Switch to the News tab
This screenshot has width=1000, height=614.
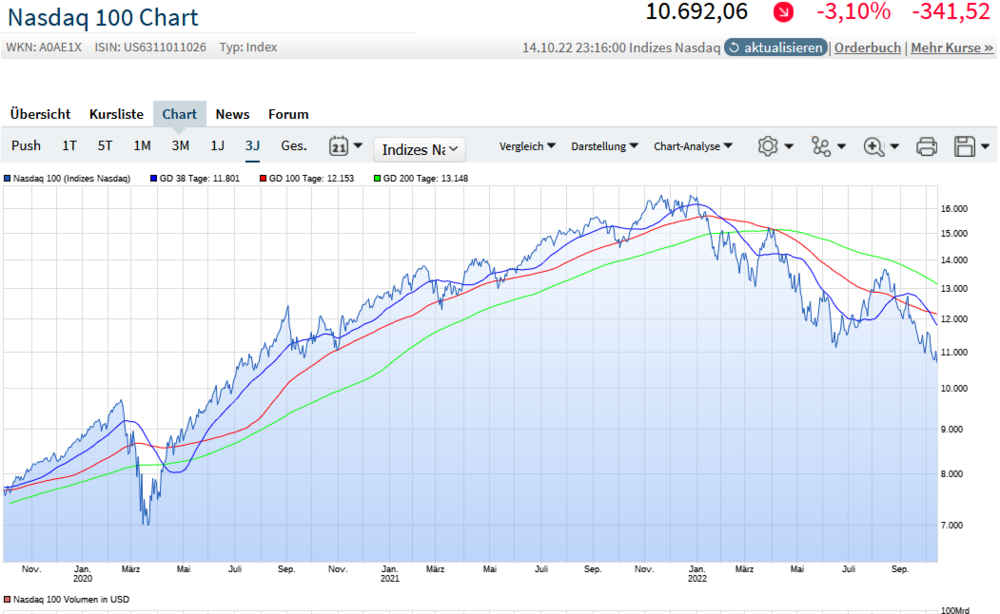(x=232, y=114)
